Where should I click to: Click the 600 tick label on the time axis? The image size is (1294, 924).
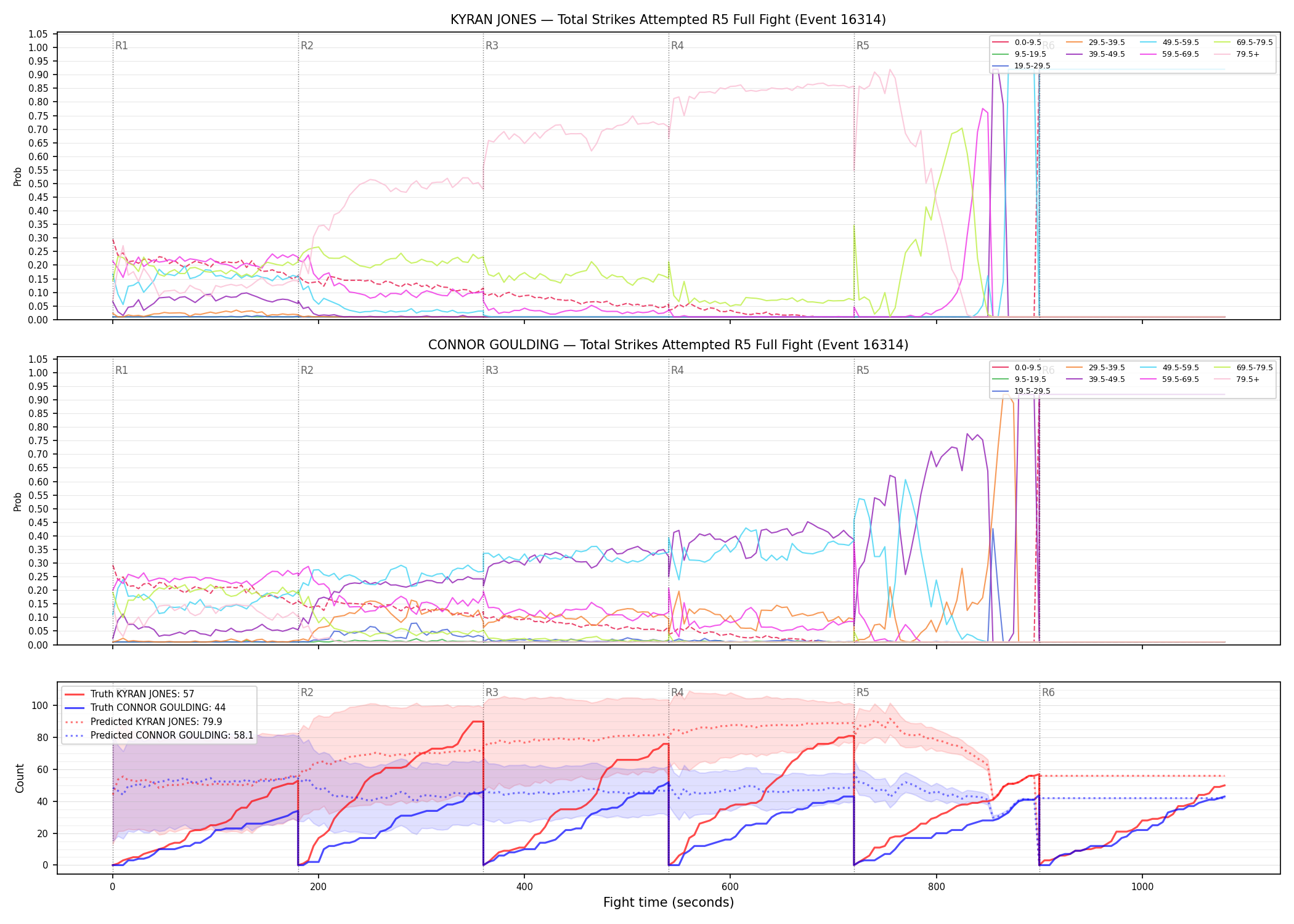pos(730,887)
